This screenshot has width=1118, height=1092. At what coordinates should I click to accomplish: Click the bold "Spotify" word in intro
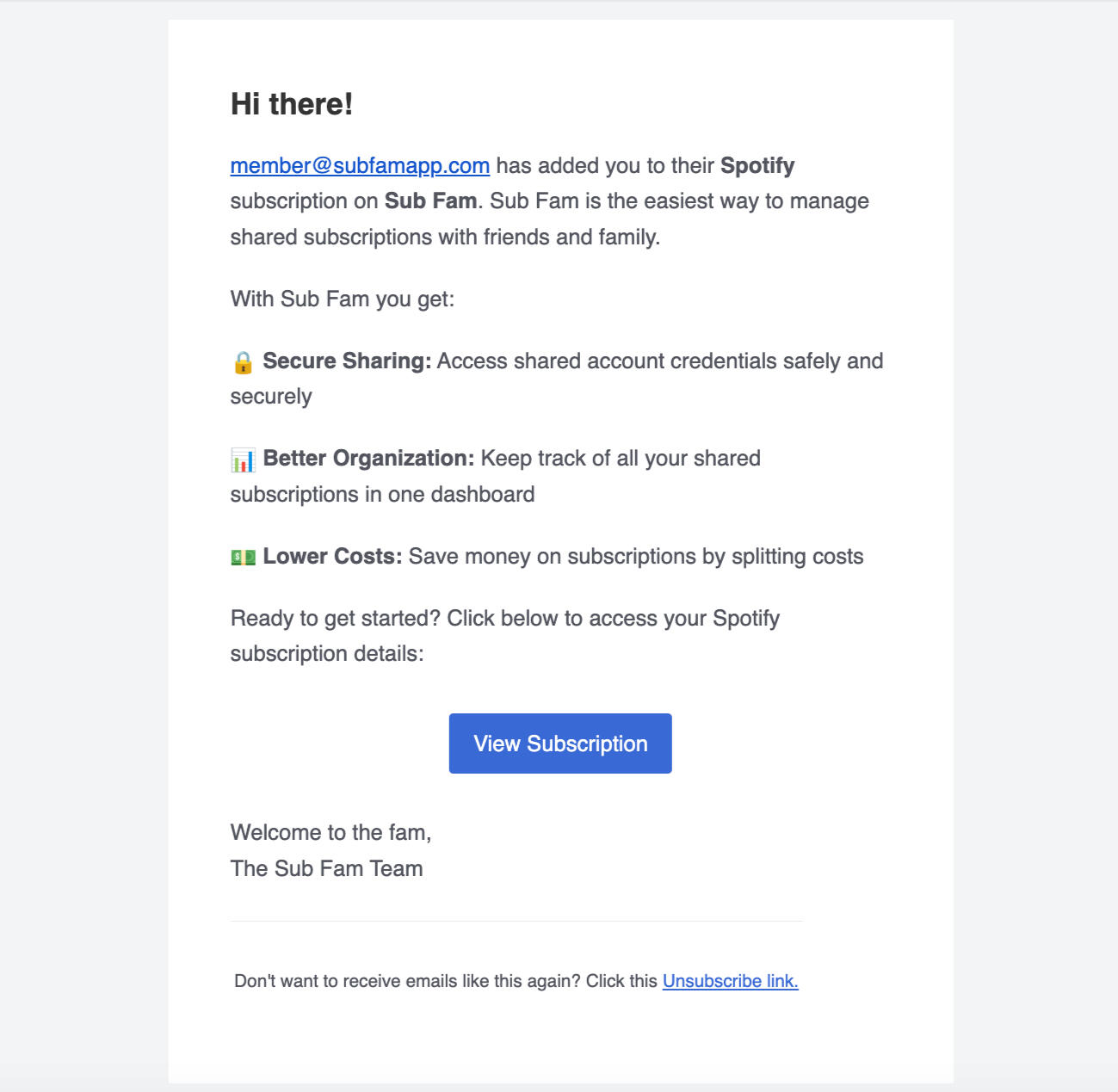[757, 166]
